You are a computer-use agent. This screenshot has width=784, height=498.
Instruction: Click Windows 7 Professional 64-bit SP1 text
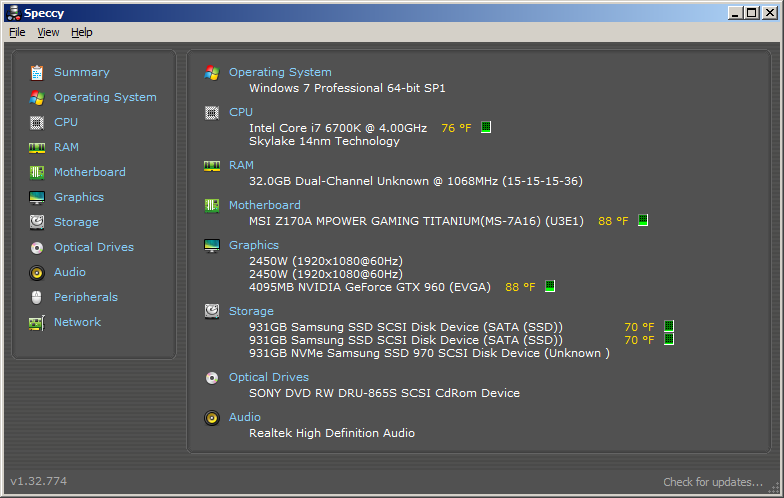347,88
